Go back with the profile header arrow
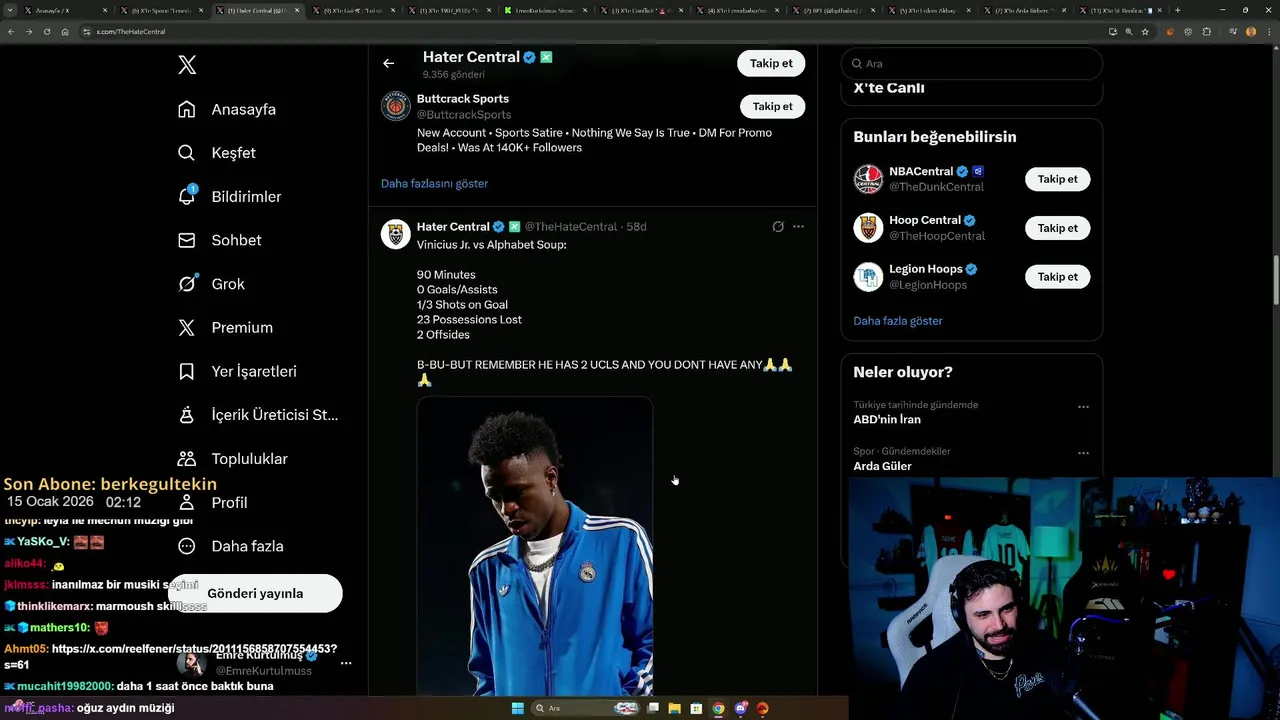 click(388, 63)
